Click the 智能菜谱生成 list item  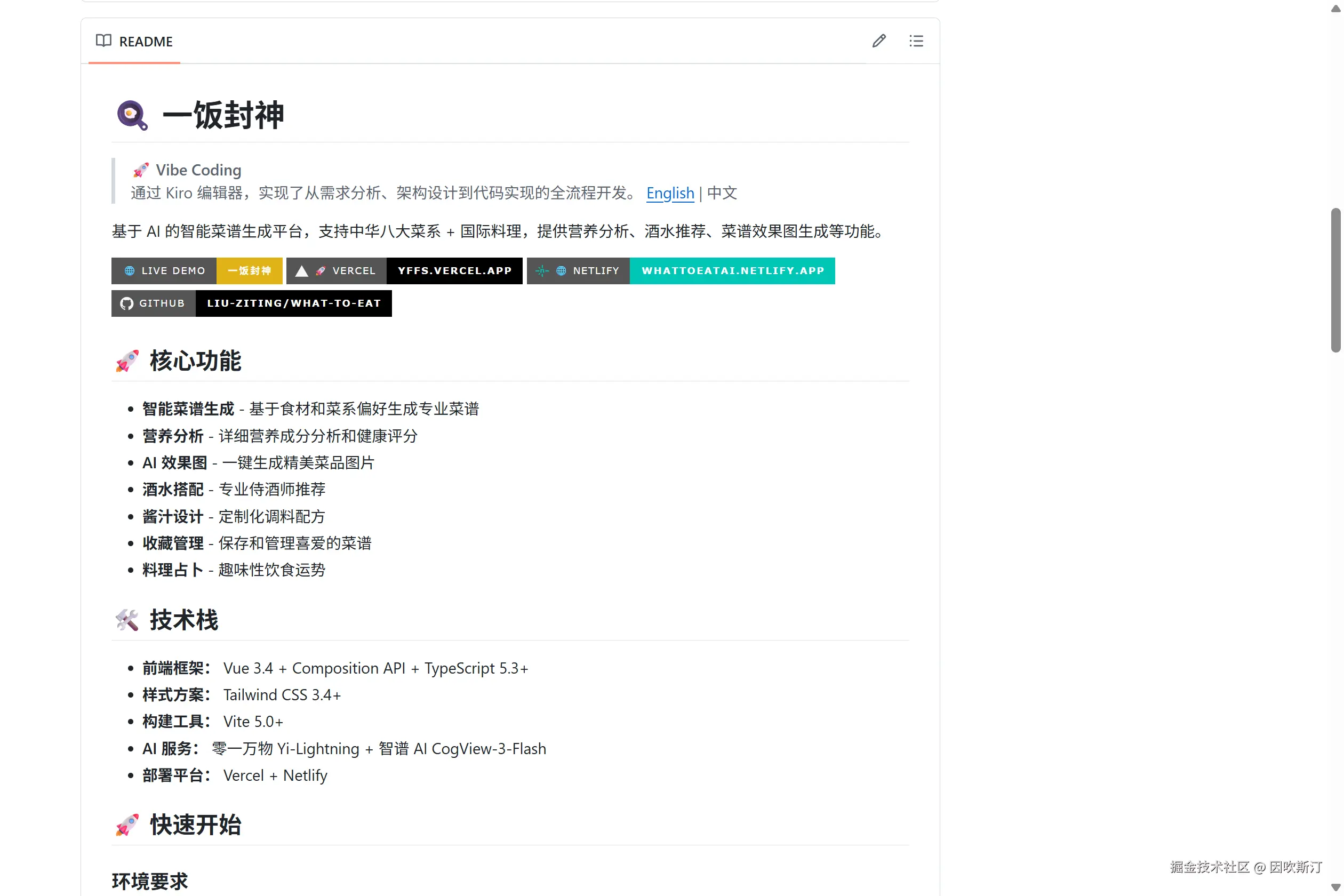tap(310, 409)
